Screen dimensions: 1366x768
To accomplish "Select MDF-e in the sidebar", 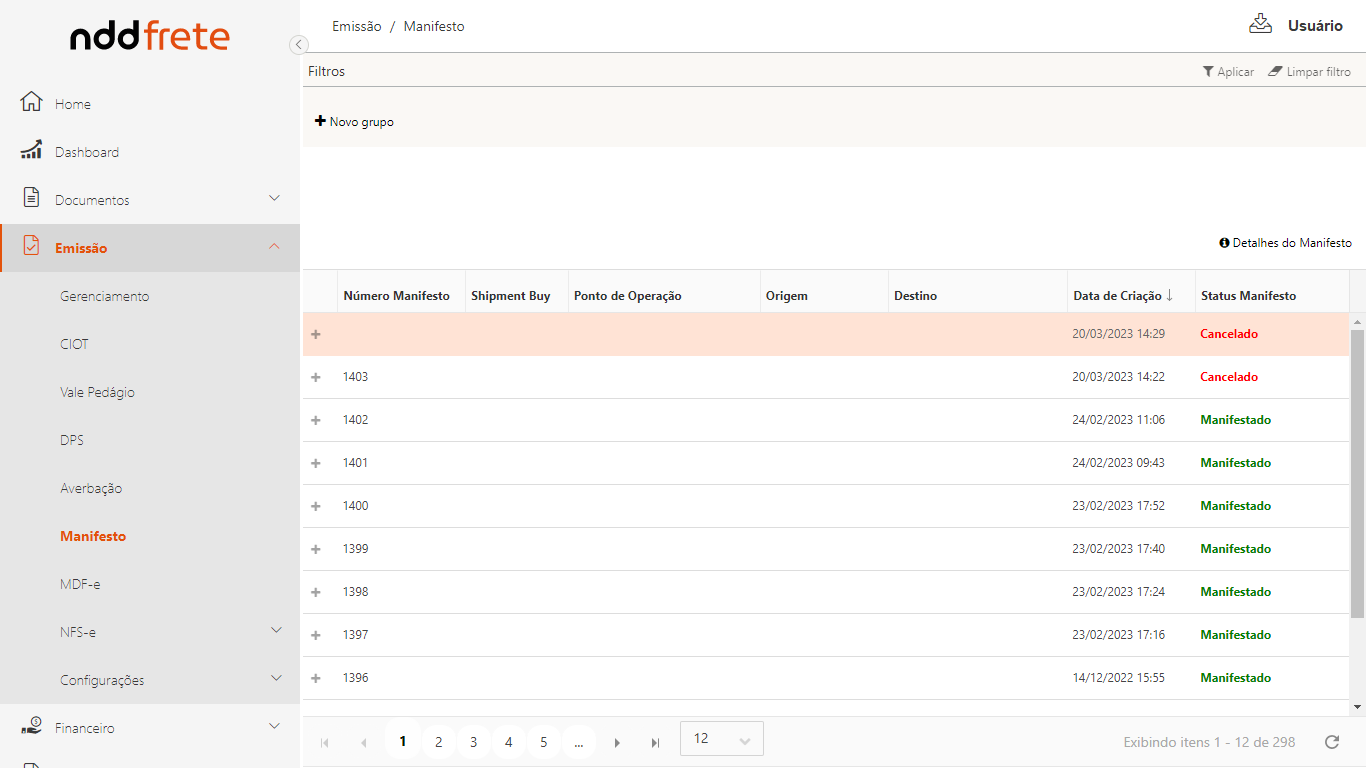I will pyautogui.click(x=80, y=584).
